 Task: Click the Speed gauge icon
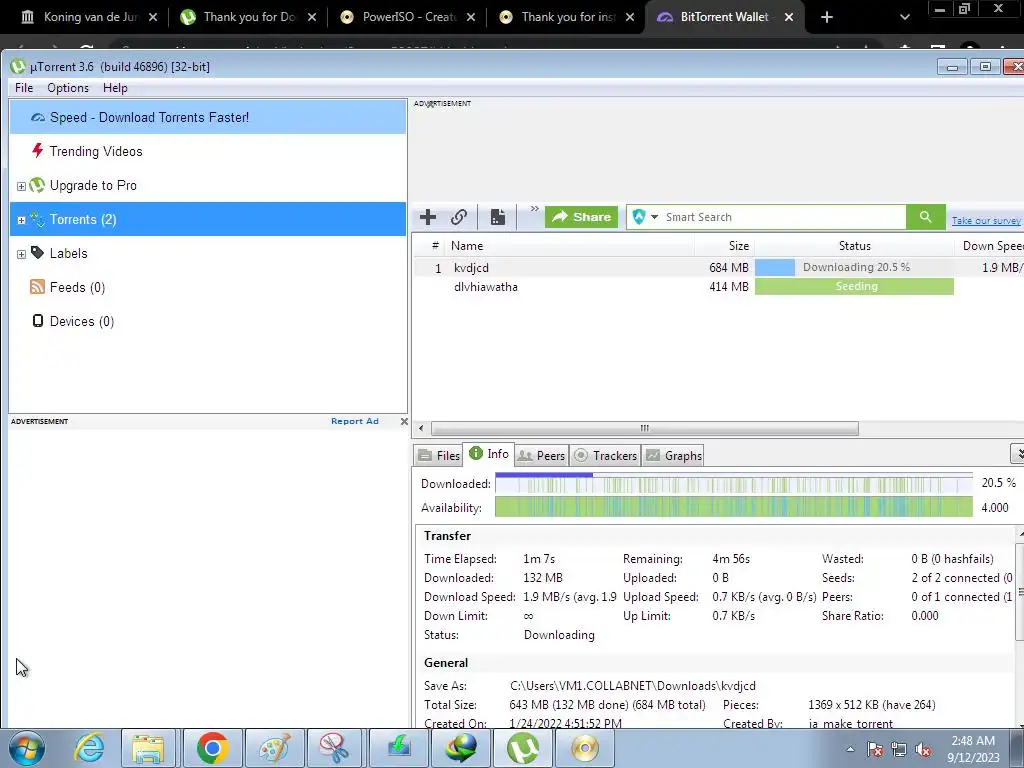pos(38,118)
